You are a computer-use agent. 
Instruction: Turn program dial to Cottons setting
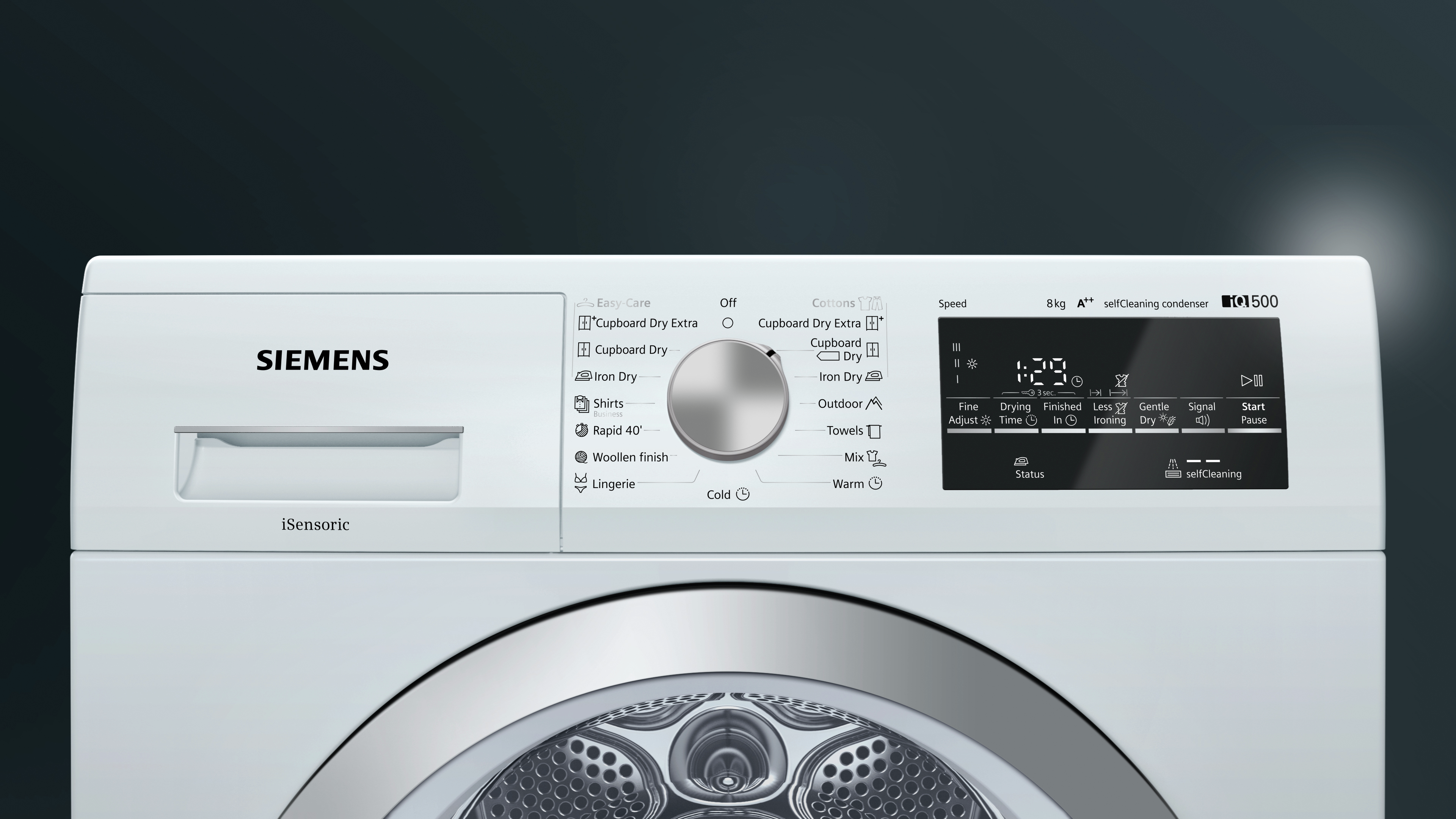click(x=834, y=302)
